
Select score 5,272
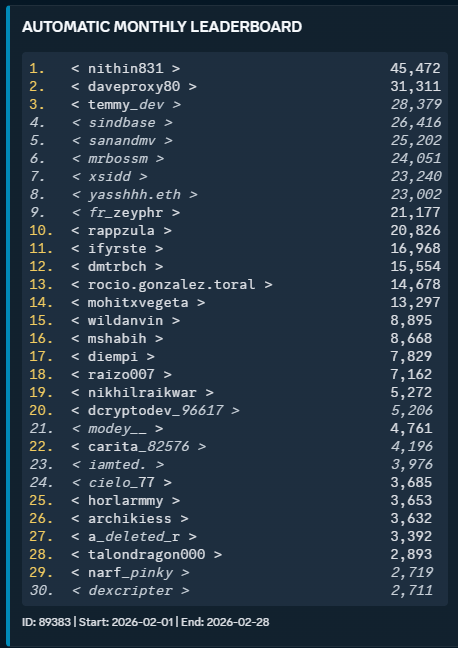[x=411, y=393]
